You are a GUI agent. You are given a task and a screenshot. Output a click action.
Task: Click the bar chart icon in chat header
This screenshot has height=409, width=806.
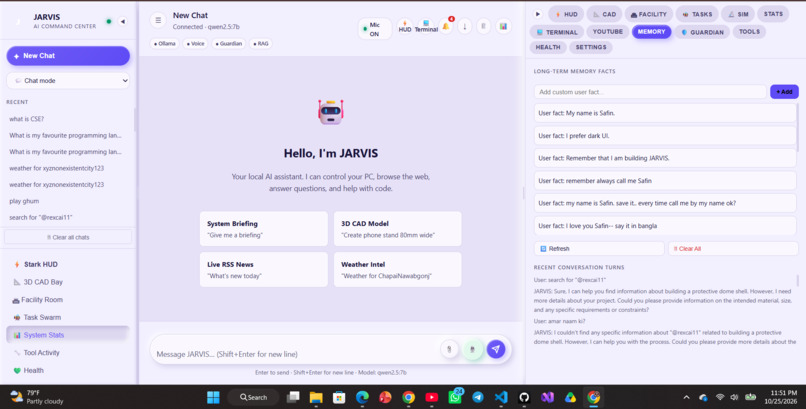[503, 26]
